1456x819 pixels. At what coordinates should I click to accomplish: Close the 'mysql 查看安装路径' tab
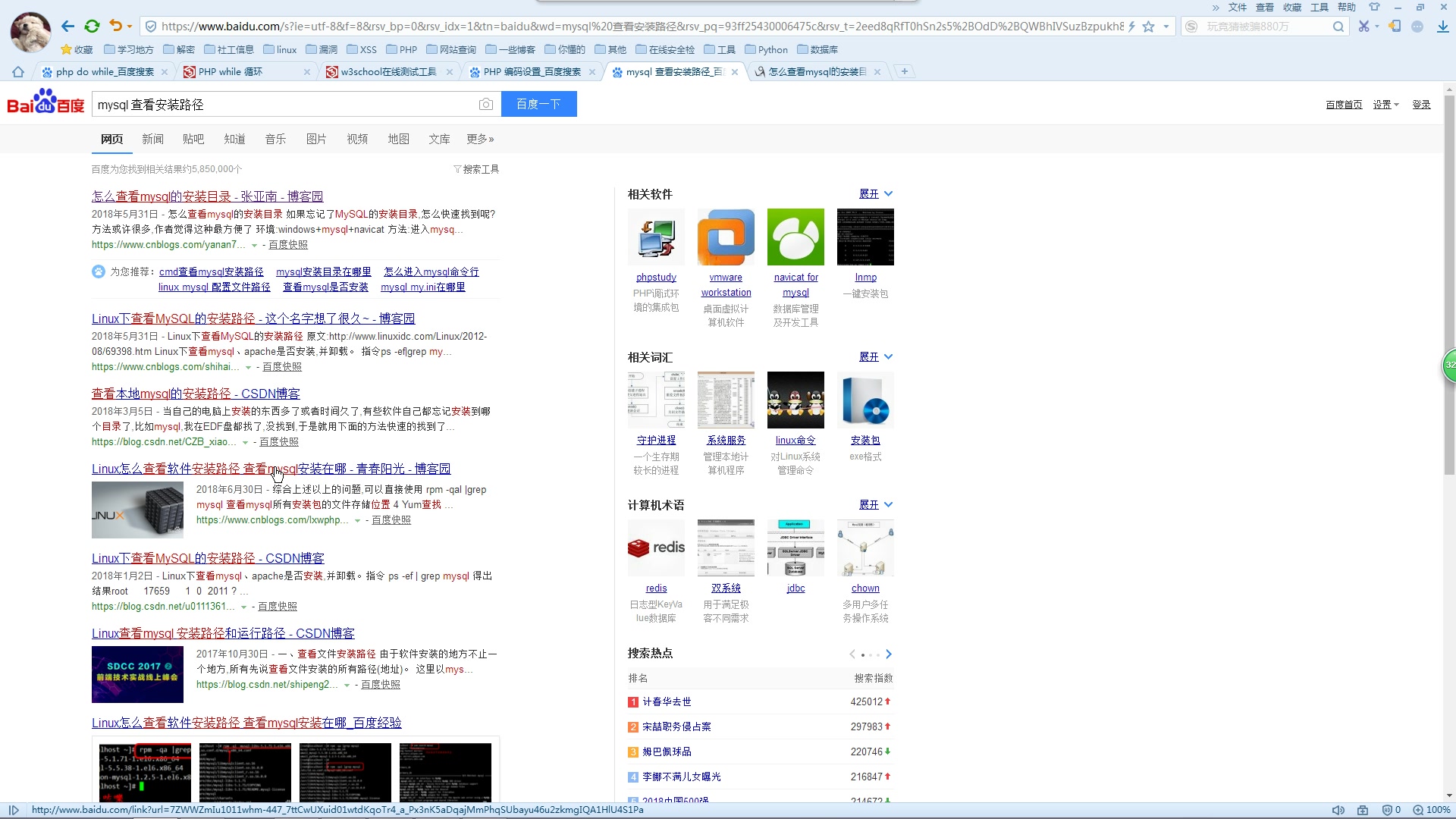point(734,72)
